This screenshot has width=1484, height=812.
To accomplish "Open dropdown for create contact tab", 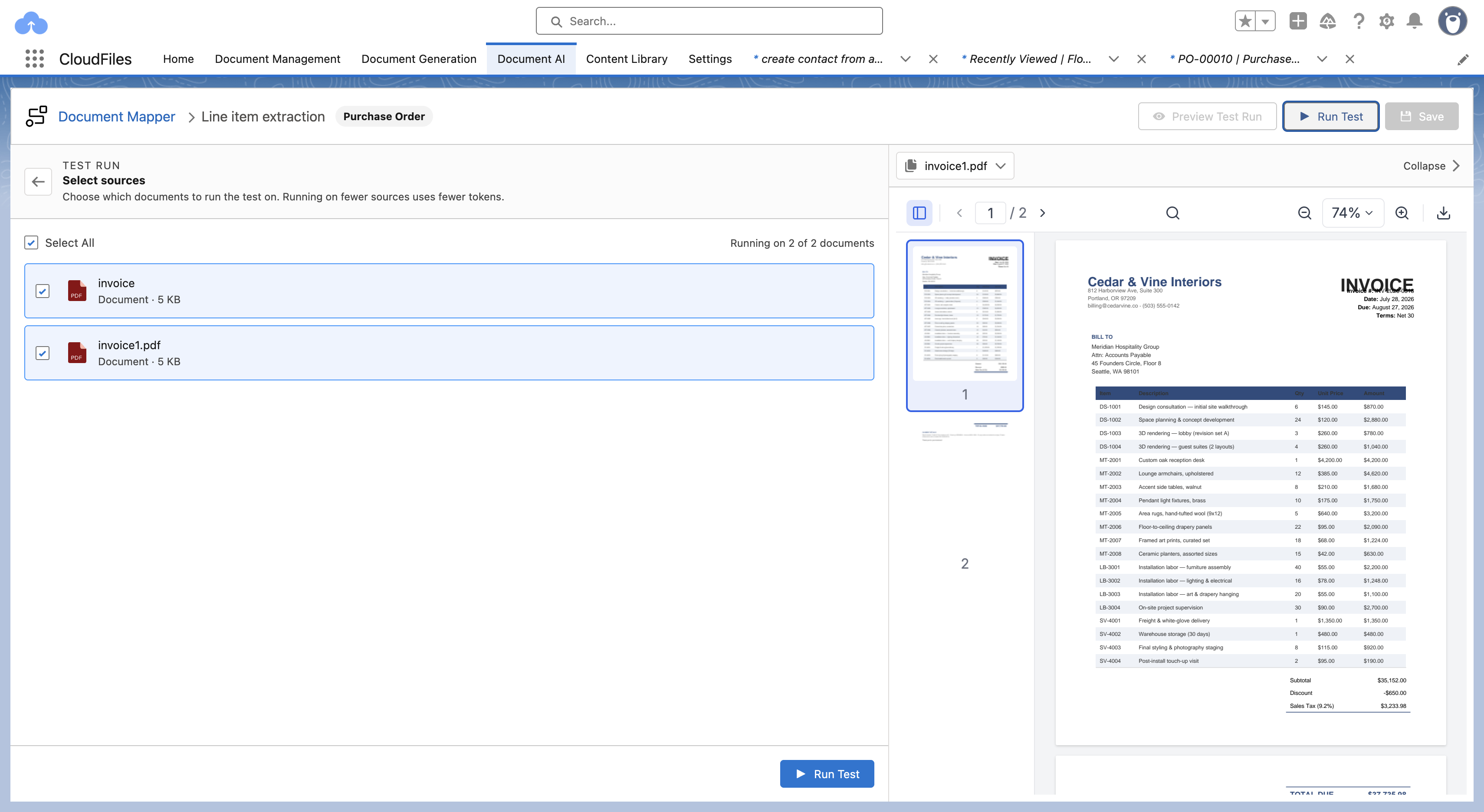I will [x=906, y=59].
